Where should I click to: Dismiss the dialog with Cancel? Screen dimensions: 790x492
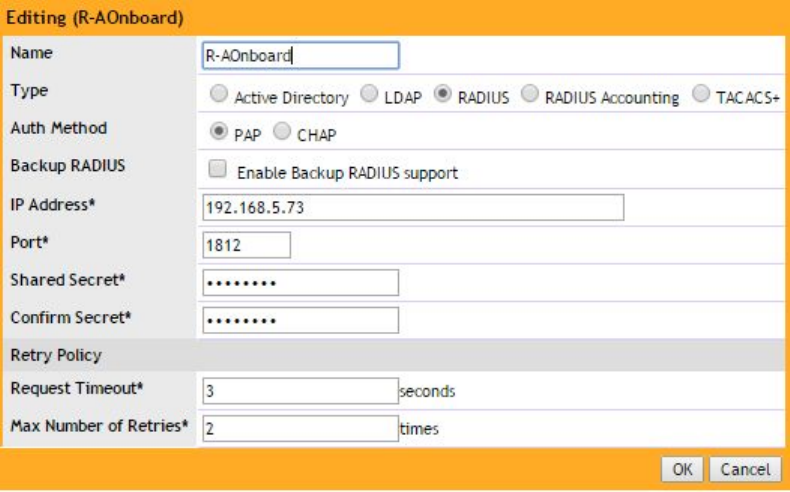[x=746, y=469]
